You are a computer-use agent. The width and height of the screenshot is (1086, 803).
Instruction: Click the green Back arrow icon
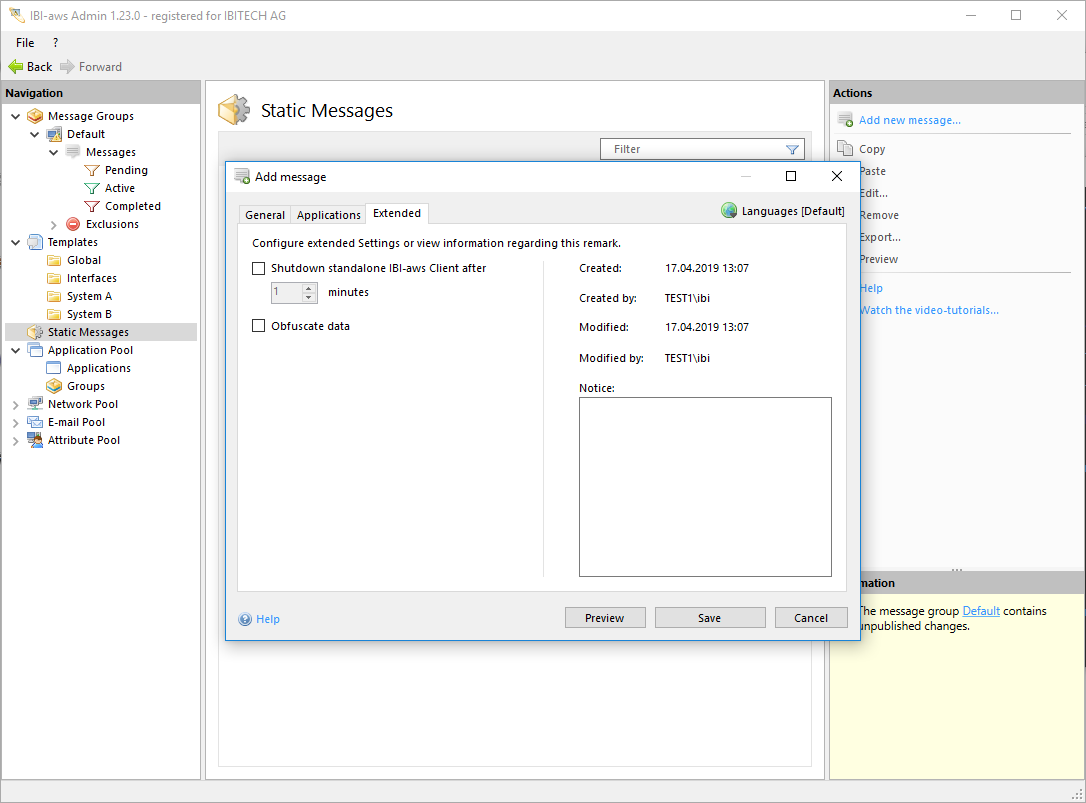tap(15, 67)
